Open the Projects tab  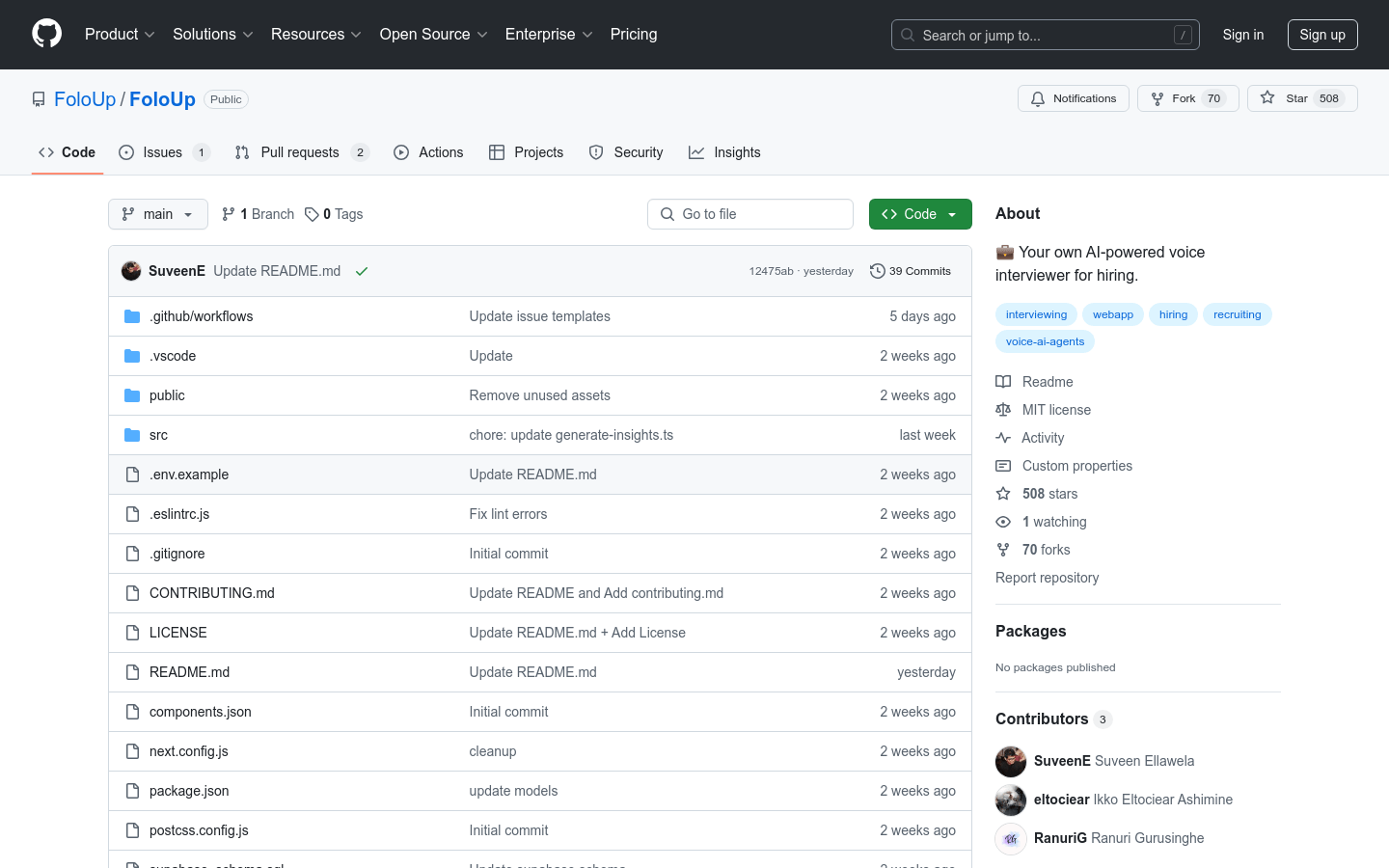click(x=526, y=152)
